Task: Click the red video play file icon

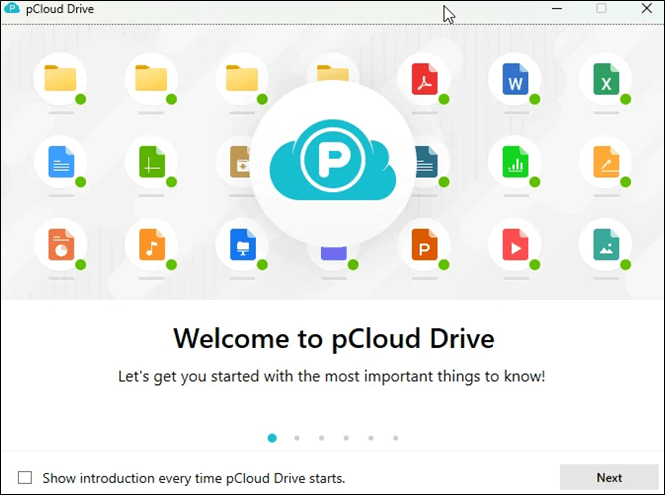Action: (515, 244)
